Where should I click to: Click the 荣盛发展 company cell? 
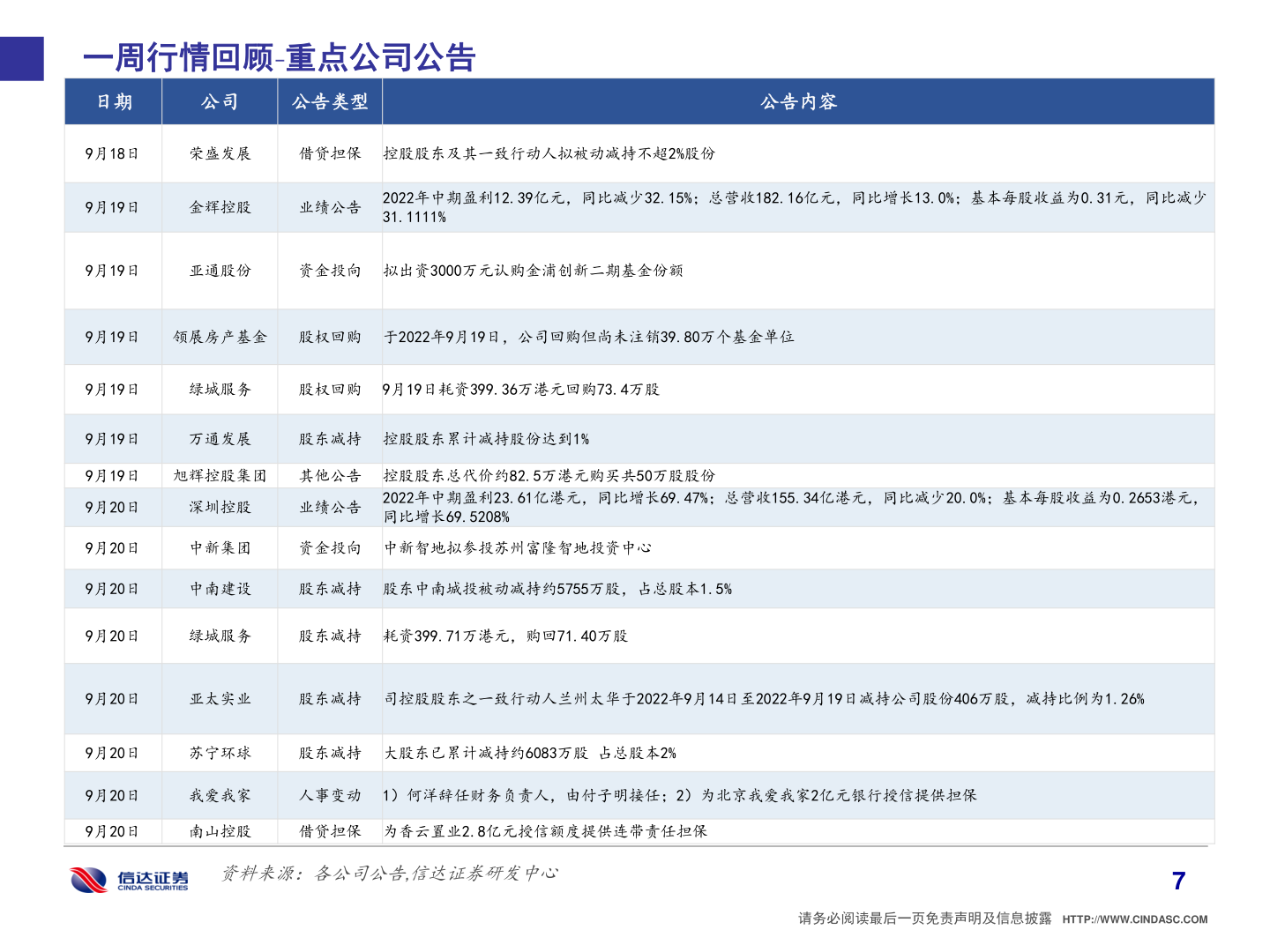pos(219,152)
